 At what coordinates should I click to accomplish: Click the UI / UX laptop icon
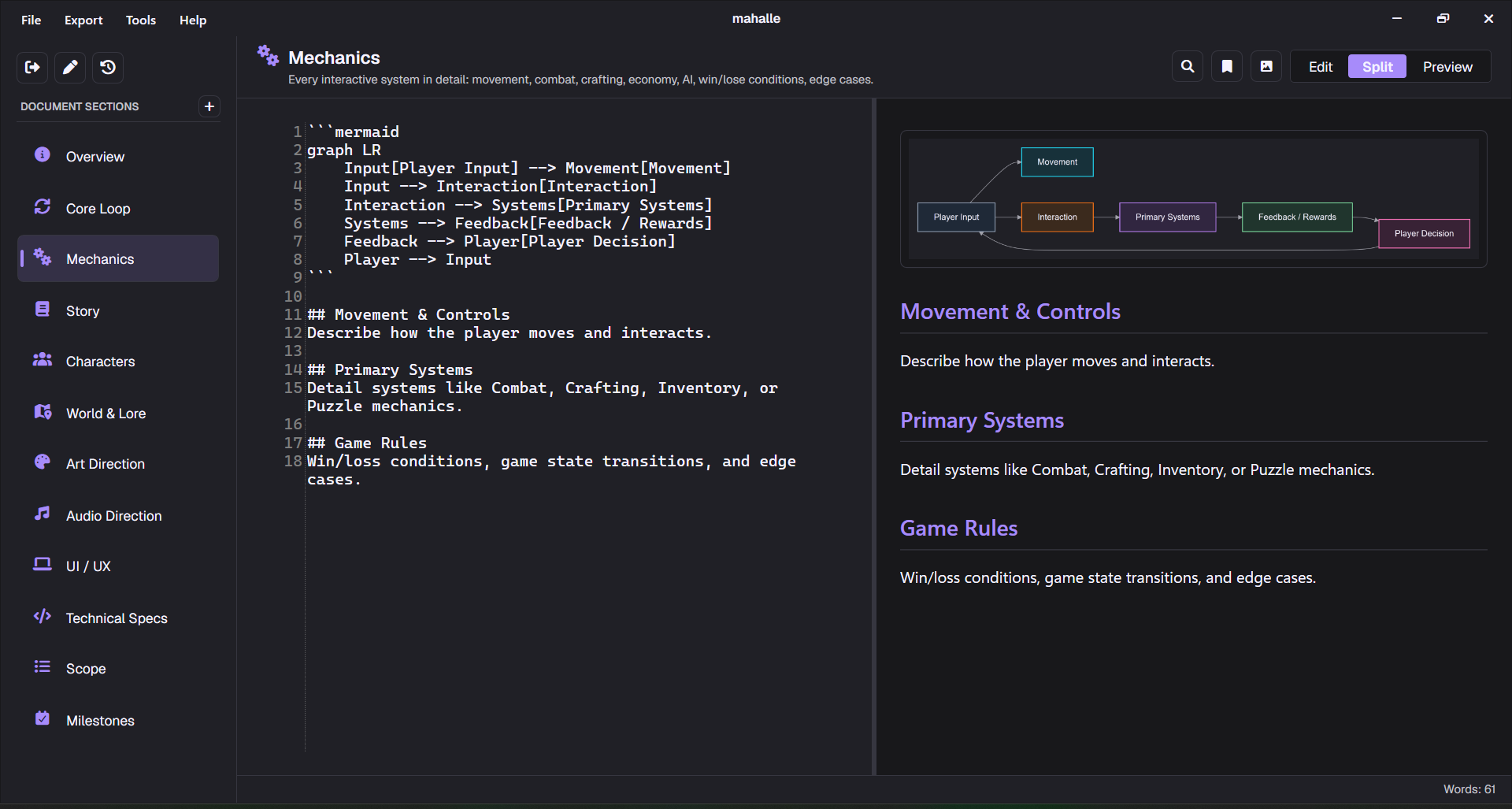point(43,565)
